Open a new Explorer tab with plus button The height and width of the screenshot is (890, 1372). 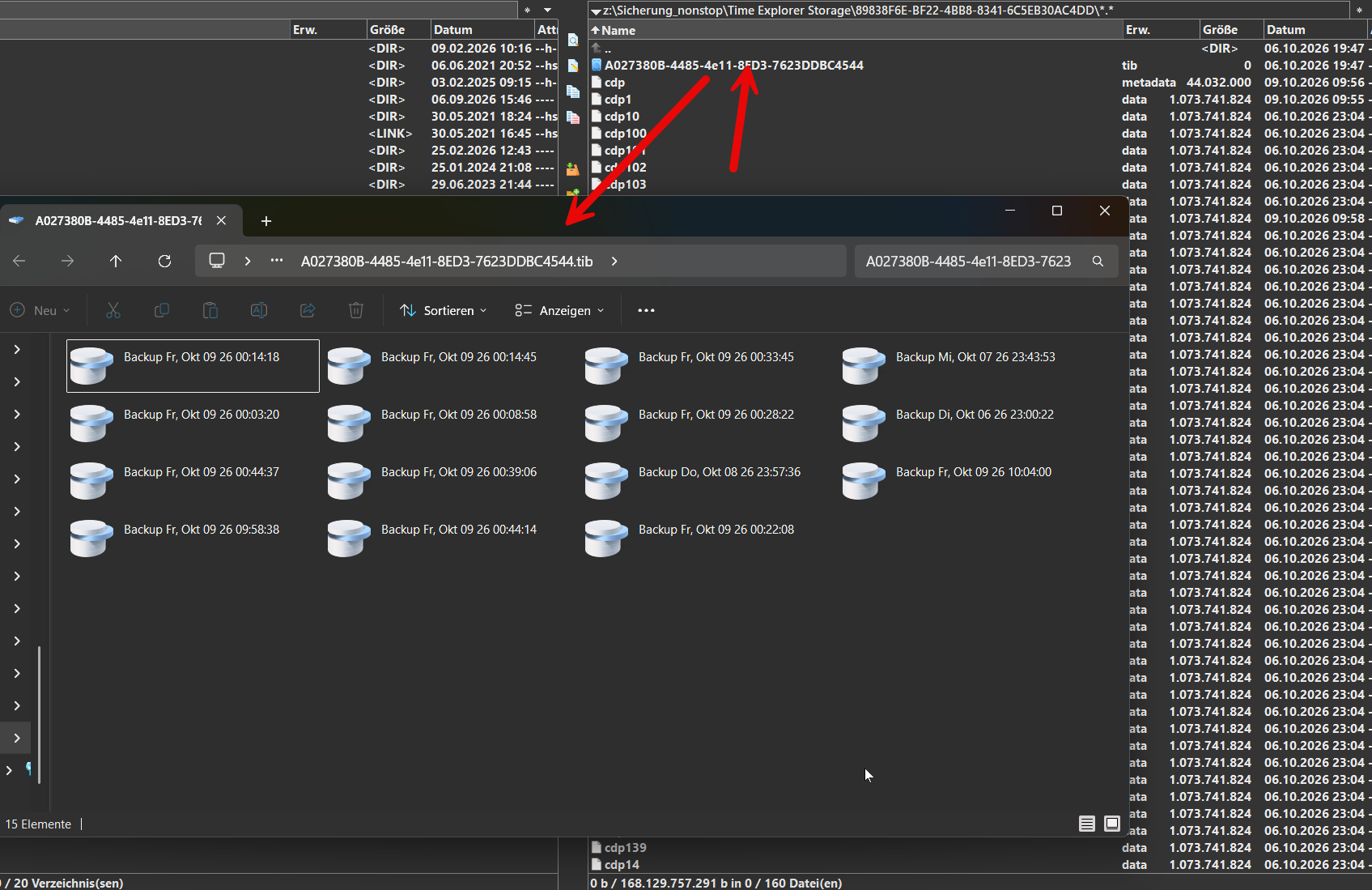point(266,220)
